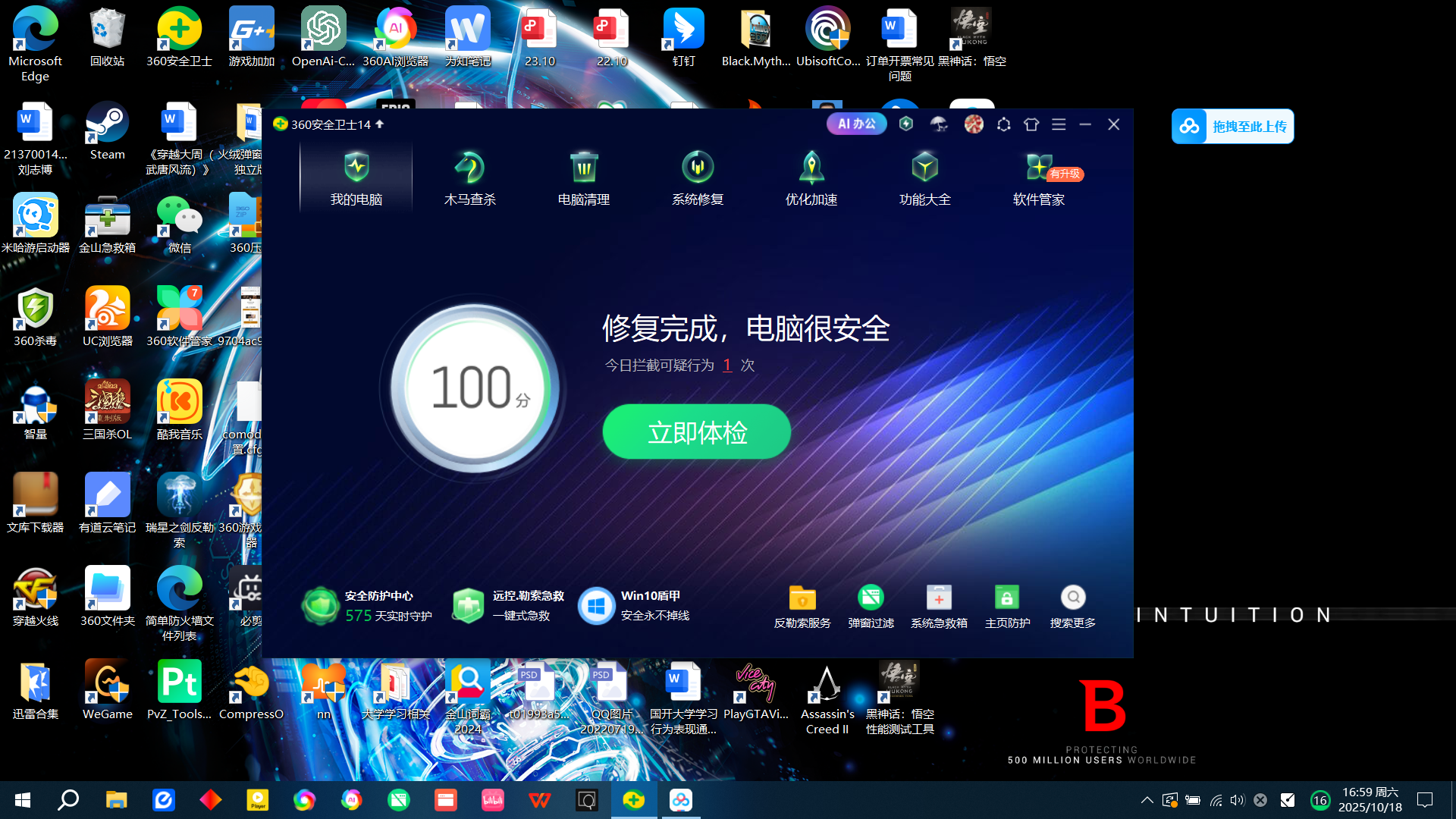This screenshot has height=819, width=1456.
Task: Click the hexagon icon beside the avatar
Action: click(x=1003, y=124)
